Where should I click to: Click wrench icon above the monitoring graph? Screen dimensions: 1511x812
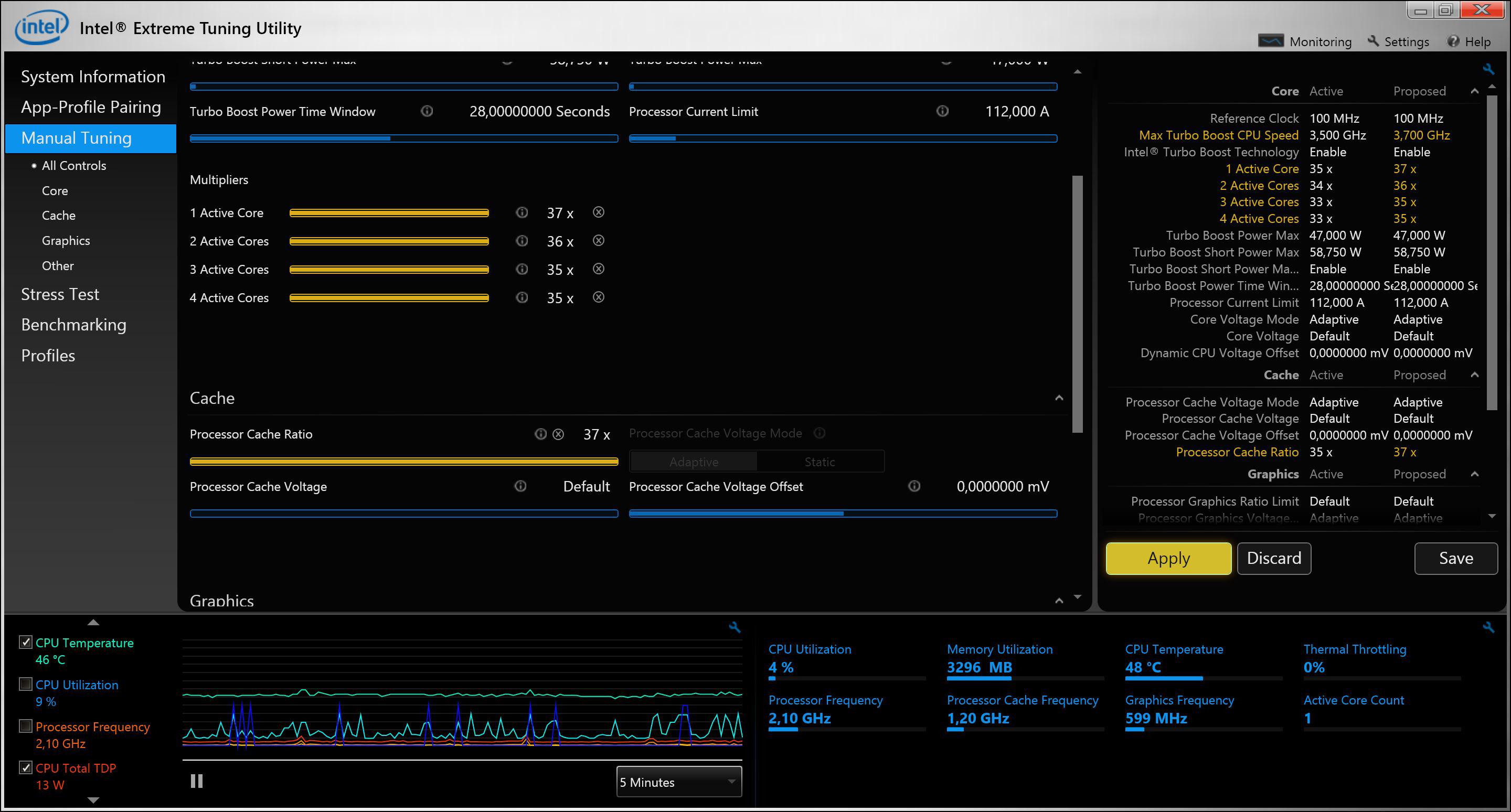(735, 627)
